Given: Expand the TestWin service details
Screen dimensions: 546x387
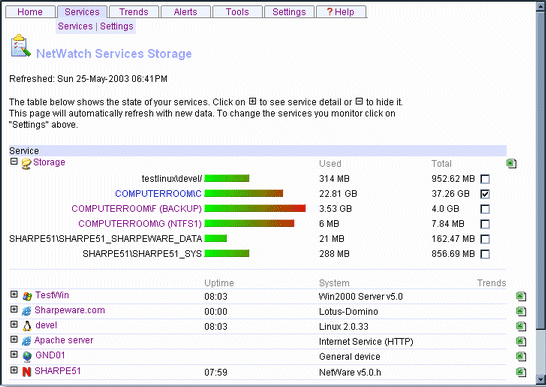Looking at the screenshot, I should [x=14, y=295].
